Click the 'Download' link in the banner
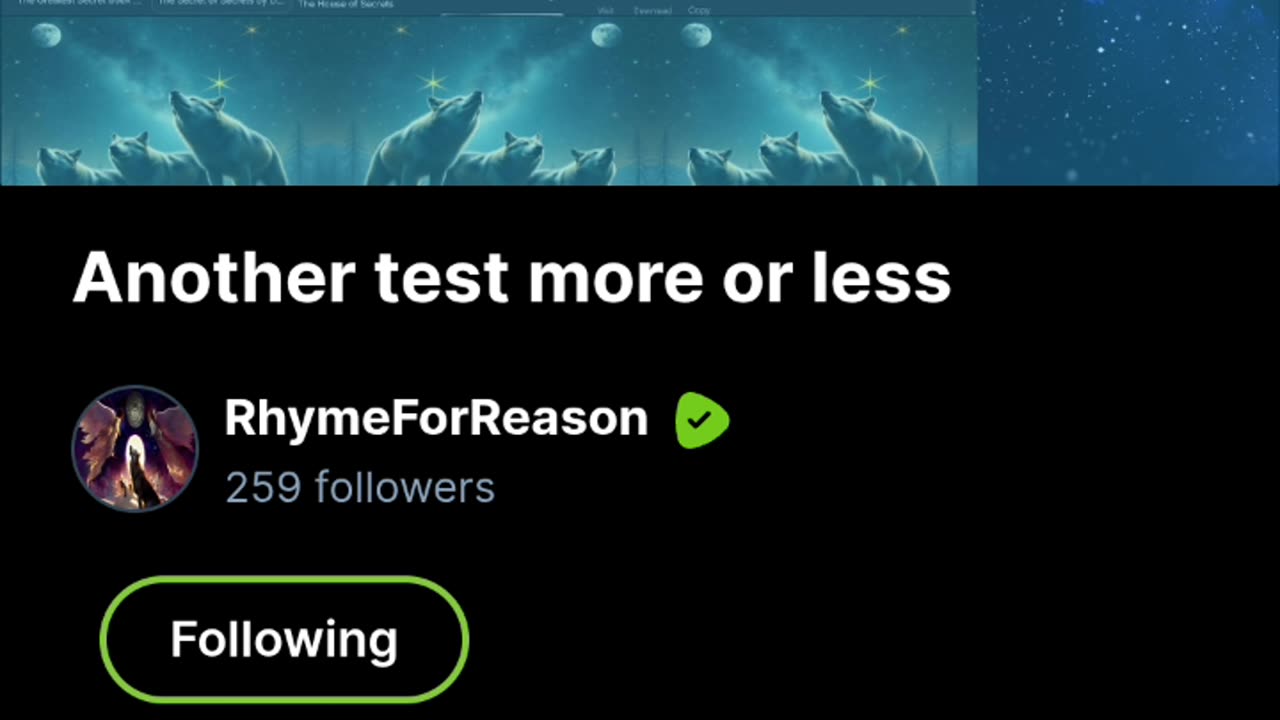Viewport: 1280px width, 720px height. point(652,10)
